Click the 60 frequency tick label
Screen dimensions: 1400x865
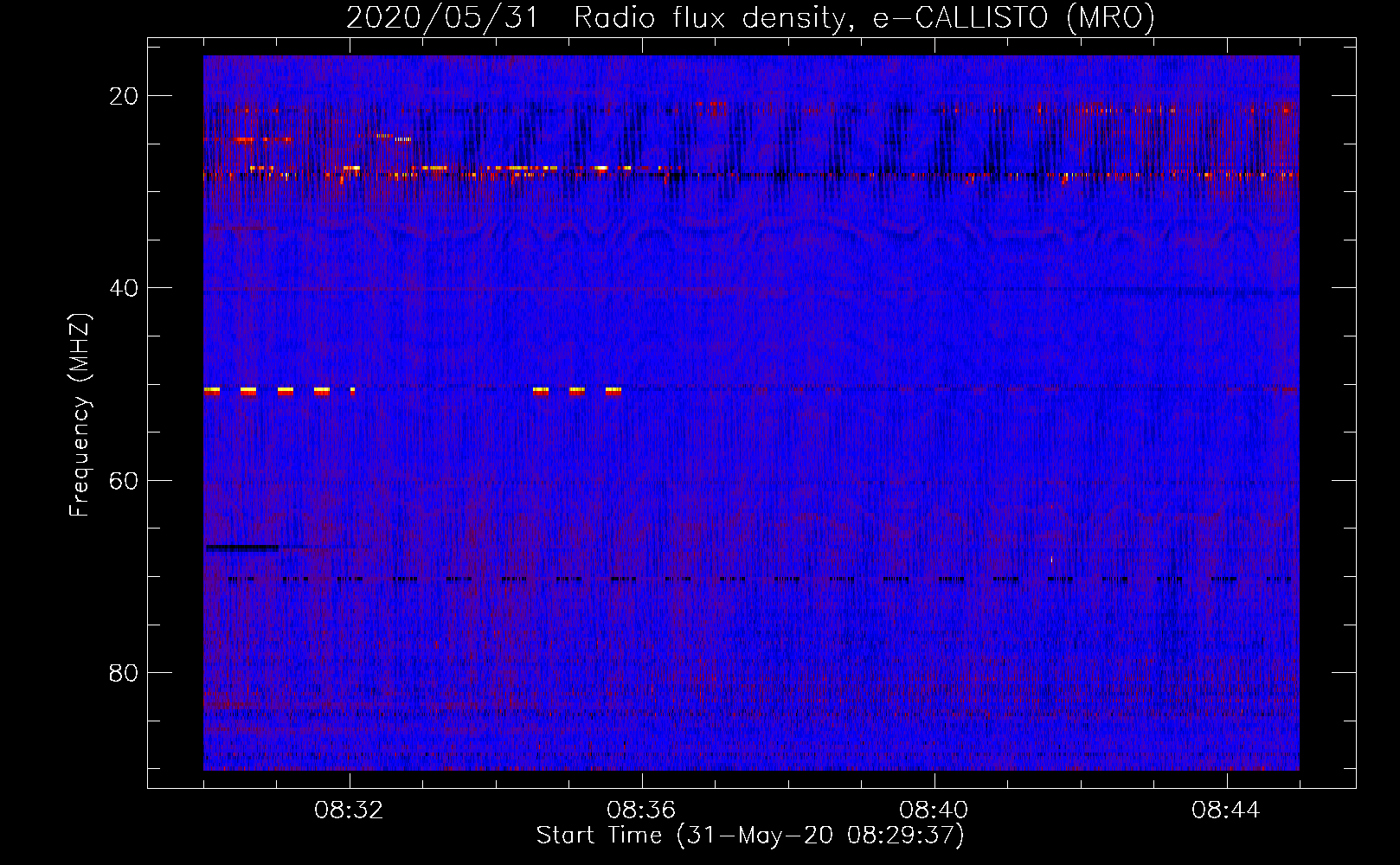point(124,480)
